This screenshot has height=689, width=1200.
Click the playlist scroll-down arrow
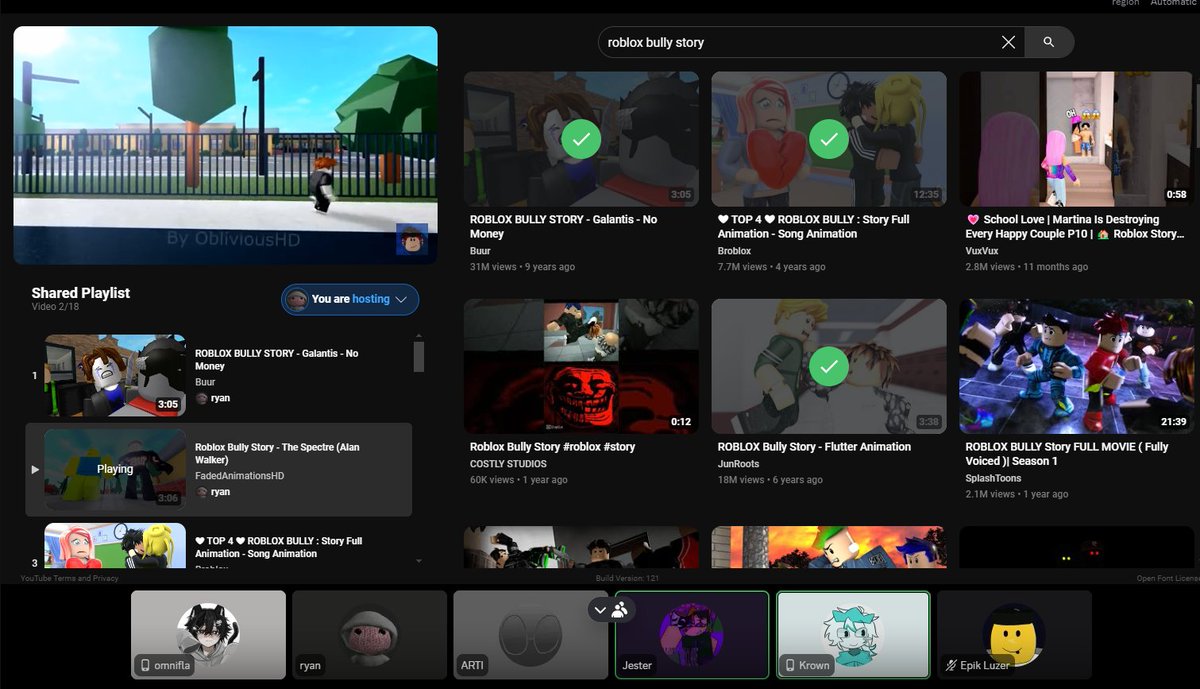click(x=419, y=561)
